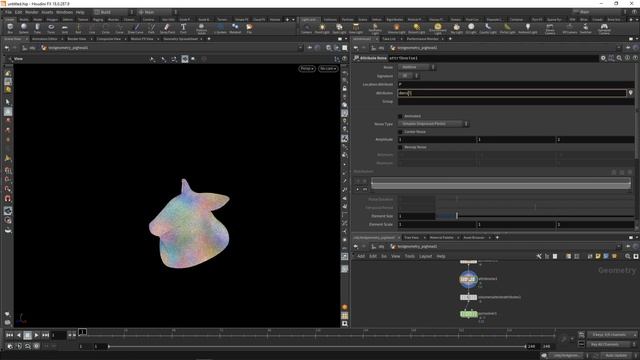Switch to the Take List tab

pos(389,39)
